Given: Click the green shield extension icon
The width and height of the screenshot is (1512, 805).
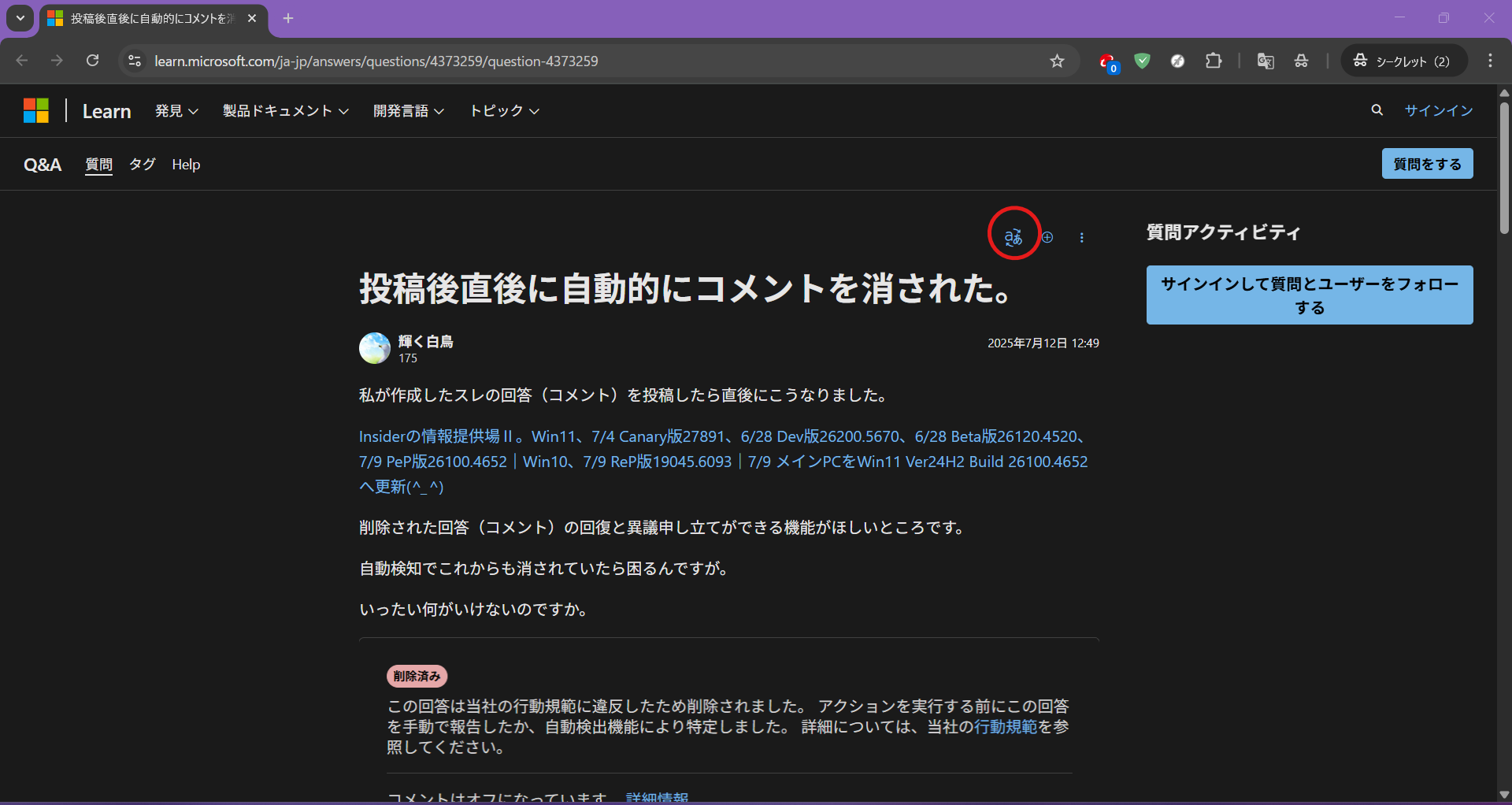Looking at the screenshot, I should tap(1142, 61).
